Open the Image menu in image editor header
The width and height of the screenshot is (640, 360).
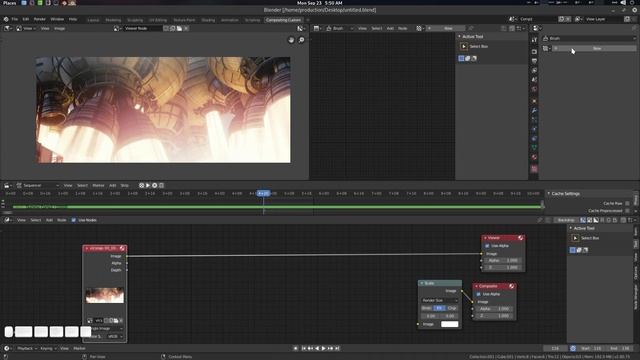60,29
